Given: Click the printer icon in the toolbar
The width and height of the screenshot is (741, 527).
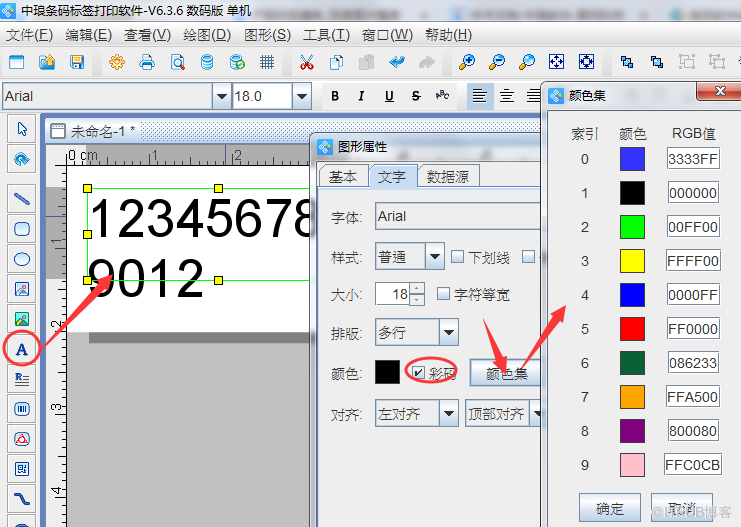Looking at the screenshot, I should [147, 62].
